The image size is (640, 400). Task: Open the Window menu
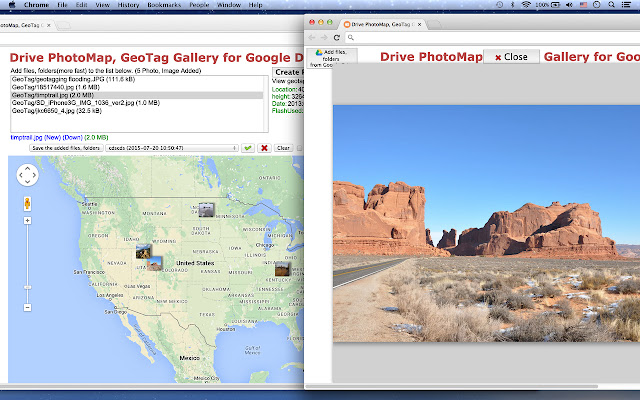point(229,5)
